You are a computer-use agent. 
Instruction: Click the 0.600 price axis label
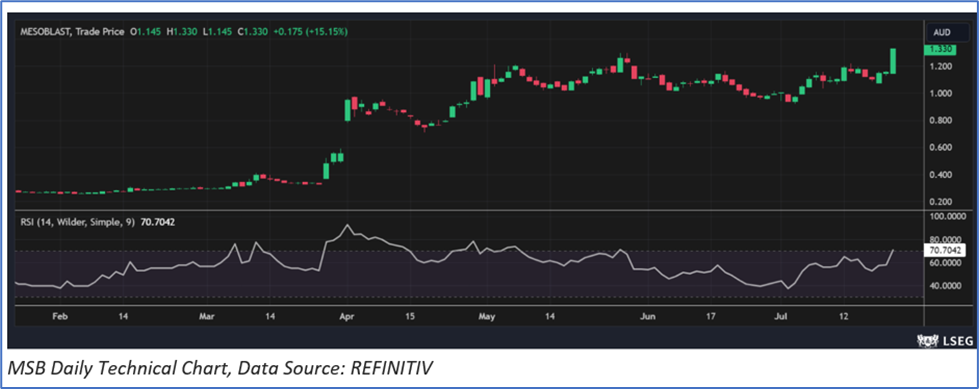click(940, 147)
